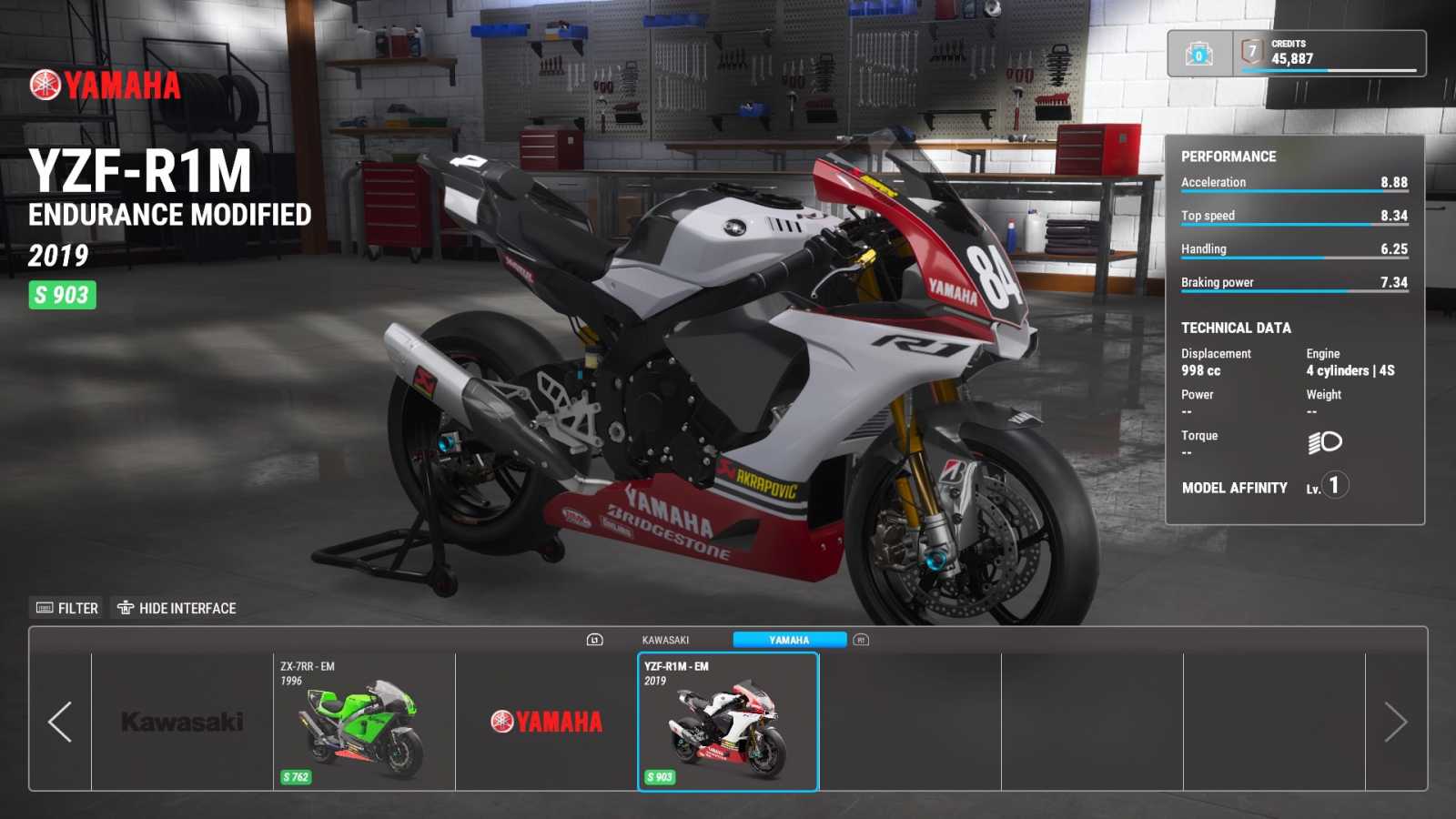The image size is (1456, 819).
Task: Switch to the Kawasaki brand tab
Action: [665, 640]
